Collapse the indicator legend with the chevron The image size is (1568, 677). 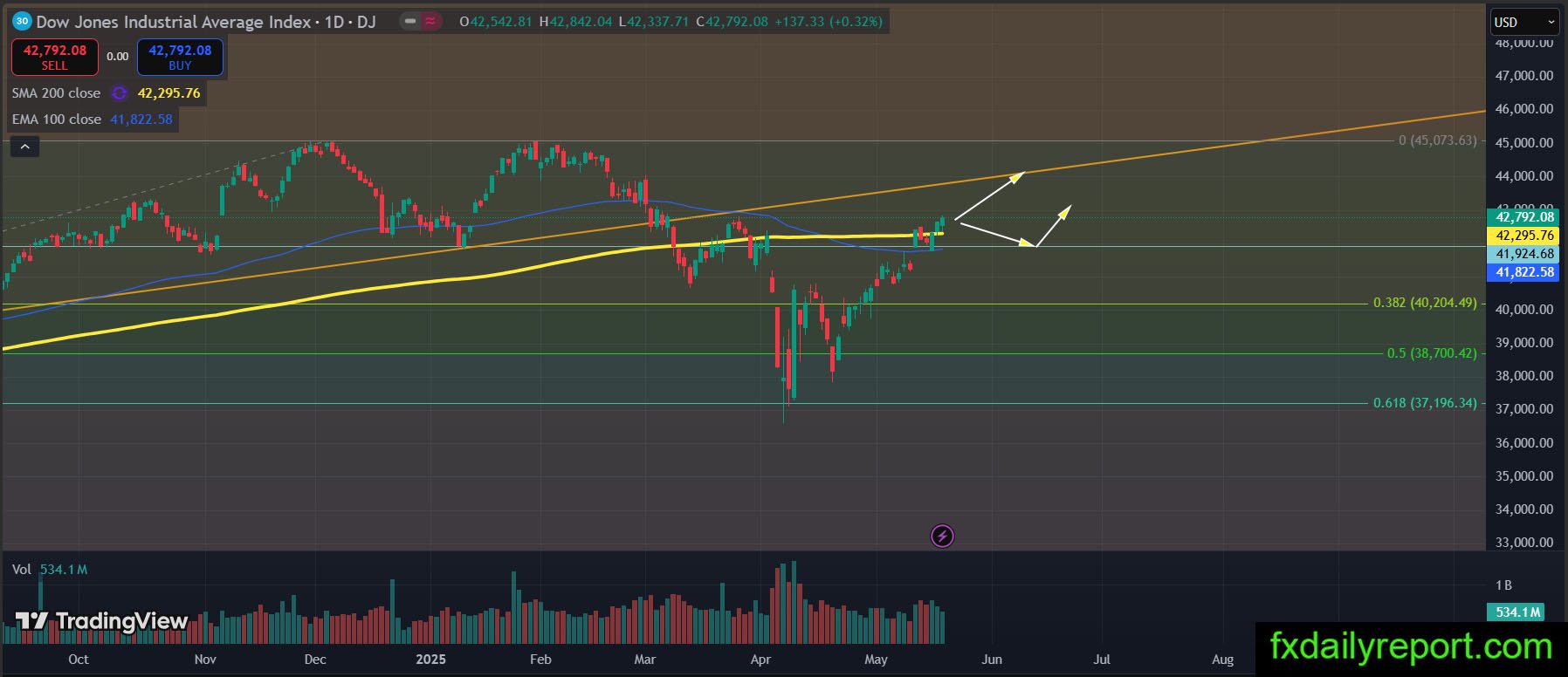click(x=24, y=147)
